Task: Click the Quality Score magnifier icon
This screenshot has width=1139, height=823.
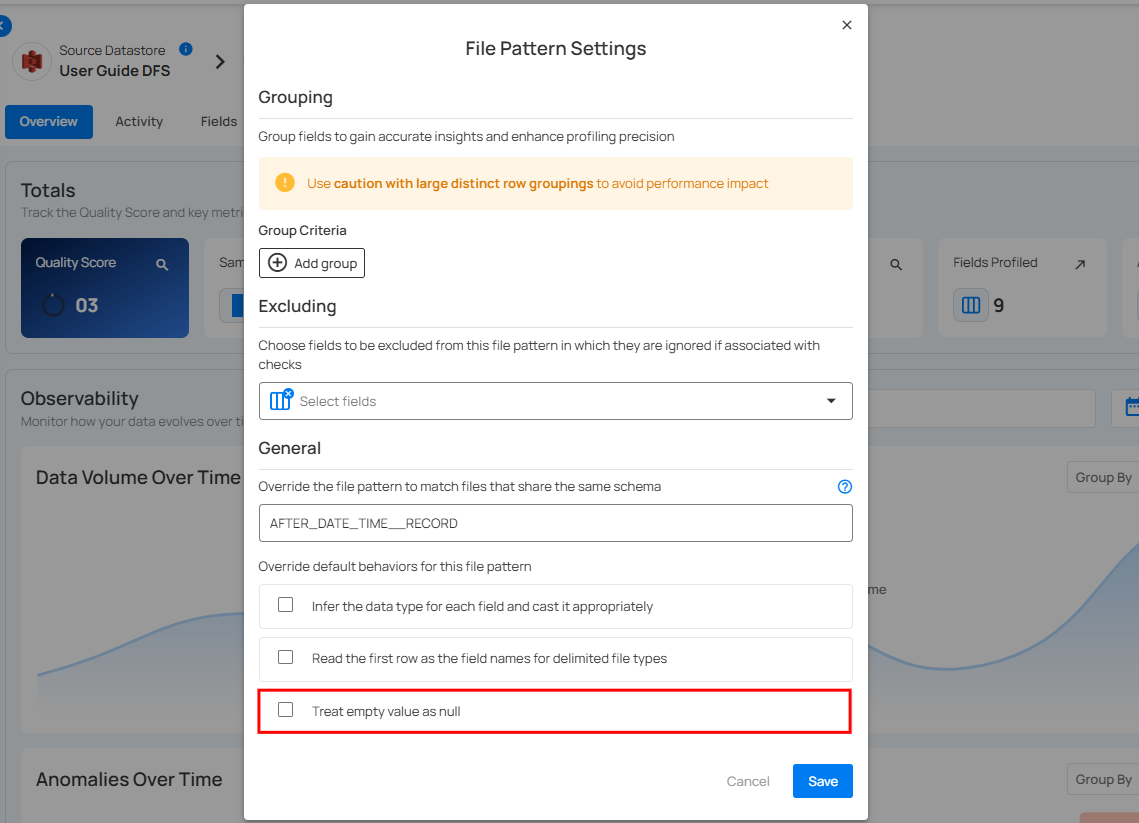Action: (x=162, y=265)
